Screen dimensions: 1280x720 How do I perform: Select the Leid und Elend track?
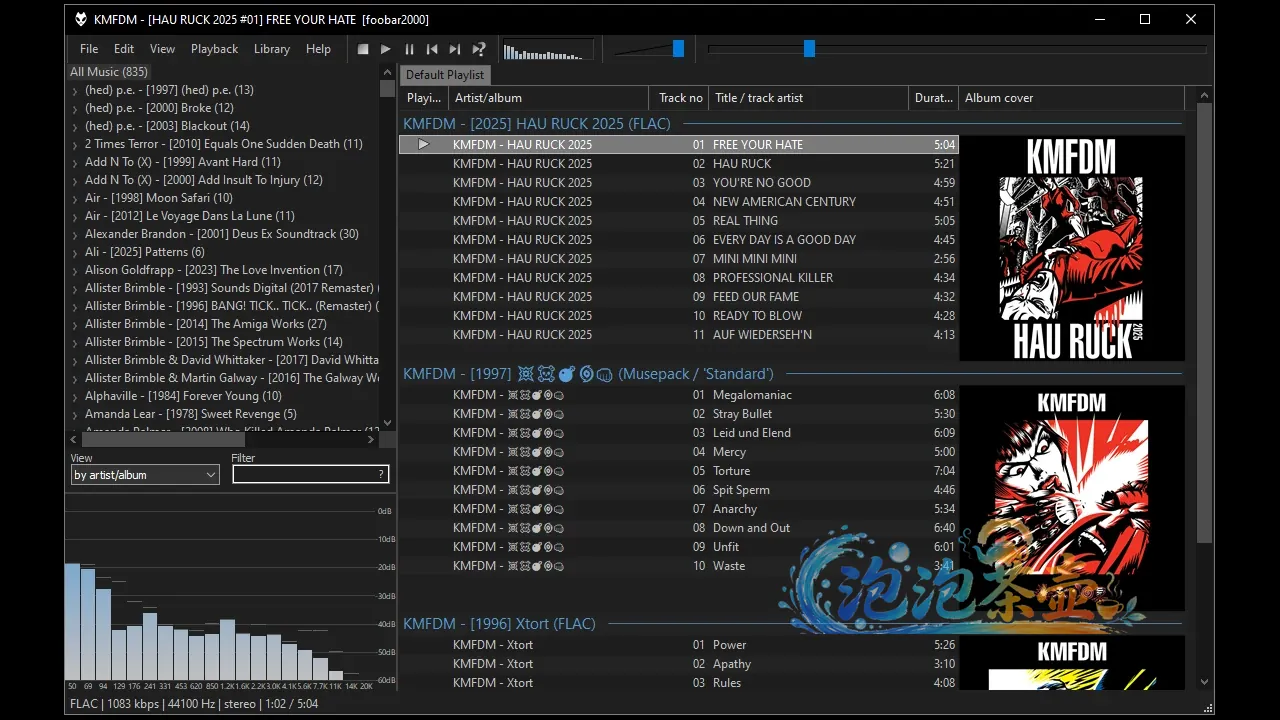click(x=679, y=432)
